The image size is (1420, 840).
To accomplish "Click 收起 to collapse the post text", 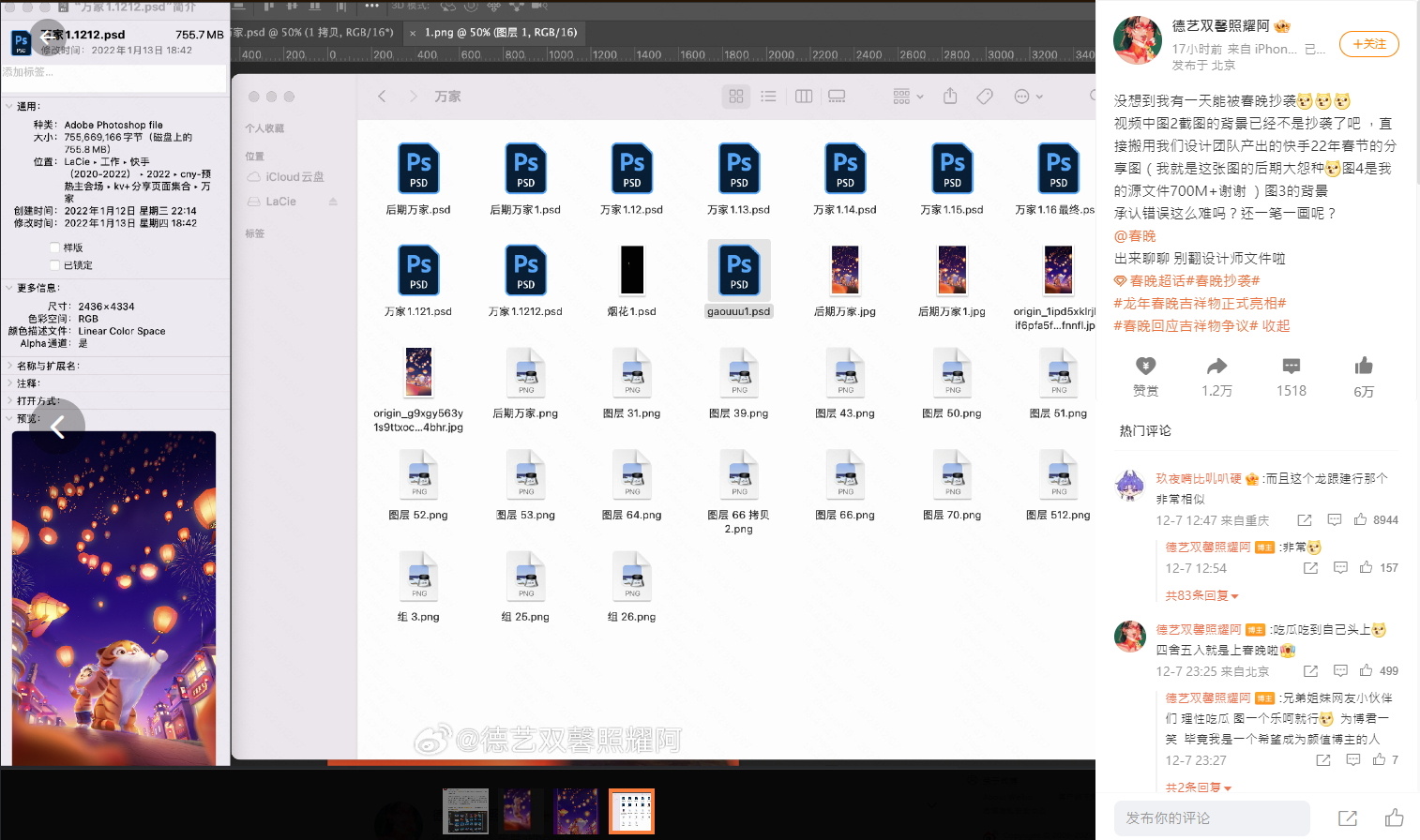I will click(1276, 325).
